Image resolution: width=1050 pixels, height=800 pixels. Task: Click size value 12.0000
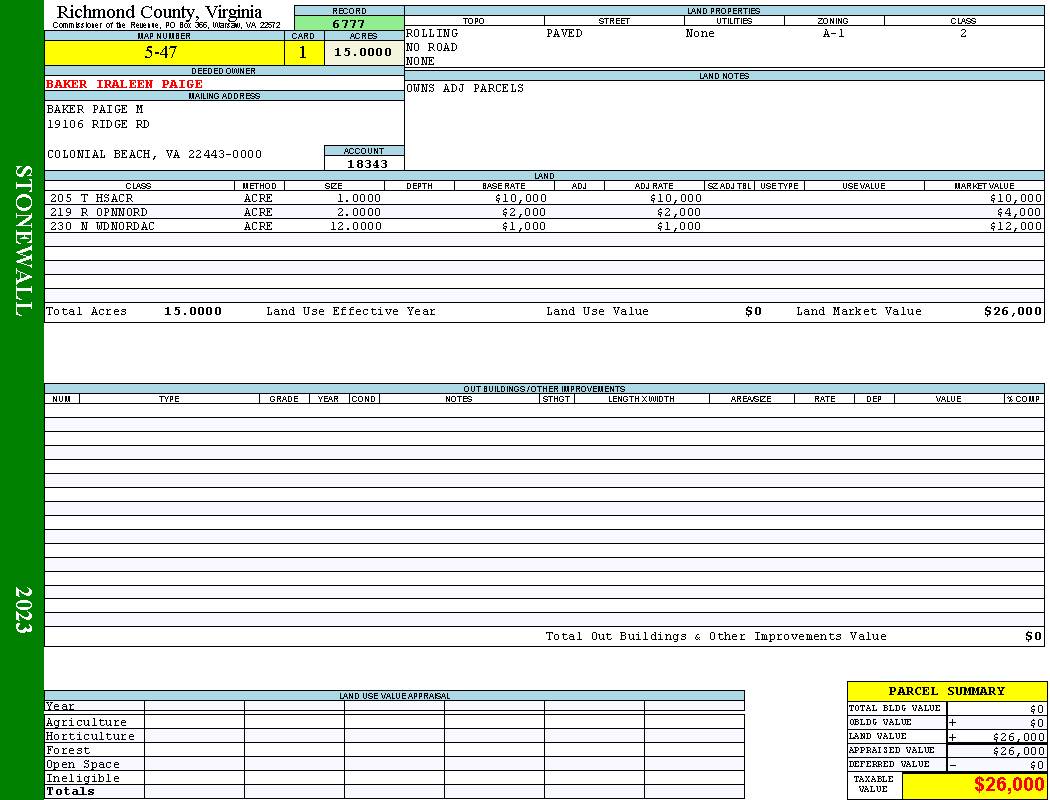356,226
